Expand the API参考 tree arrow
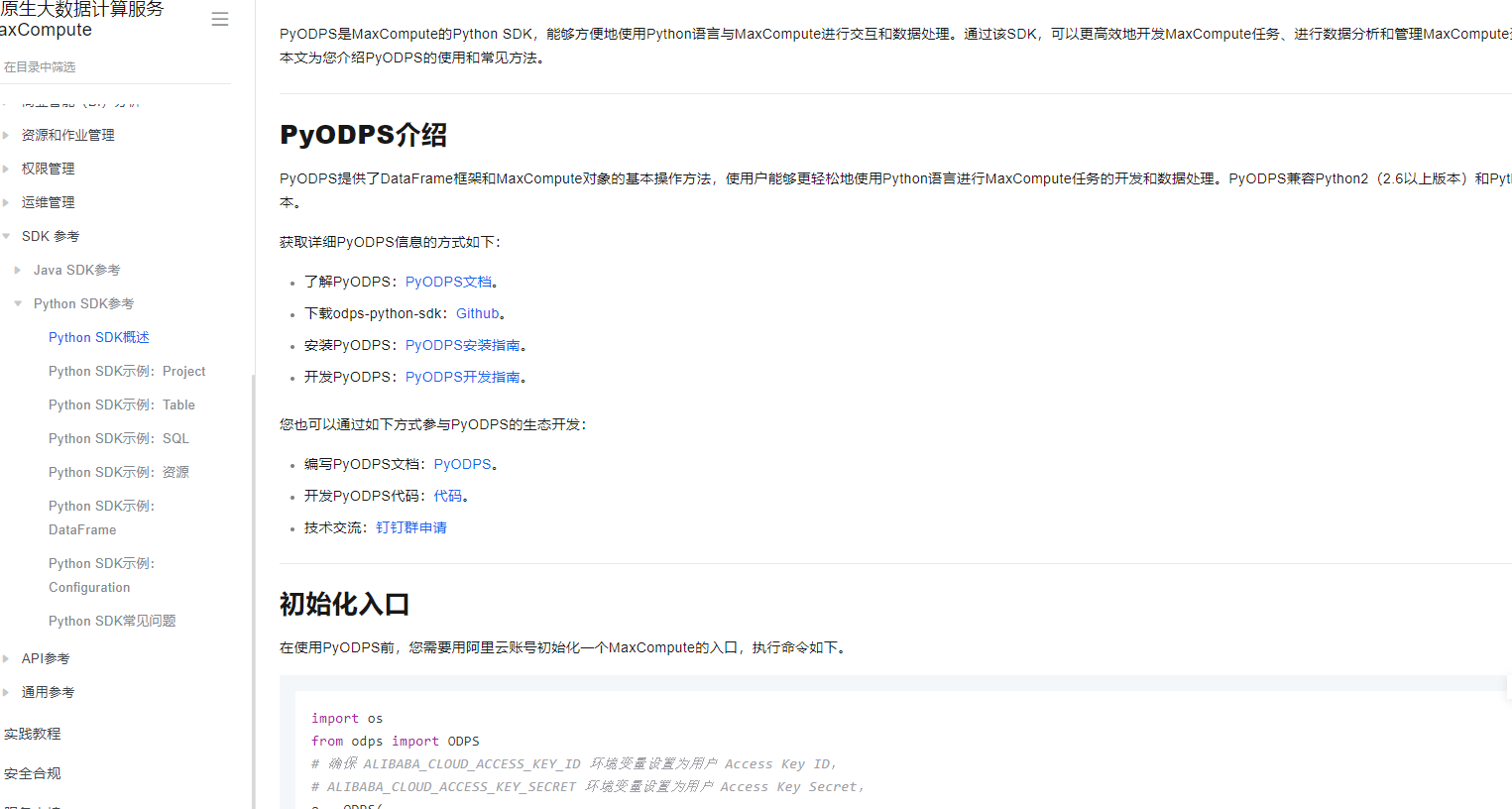 pyautogui.click(x=6, y=658)
